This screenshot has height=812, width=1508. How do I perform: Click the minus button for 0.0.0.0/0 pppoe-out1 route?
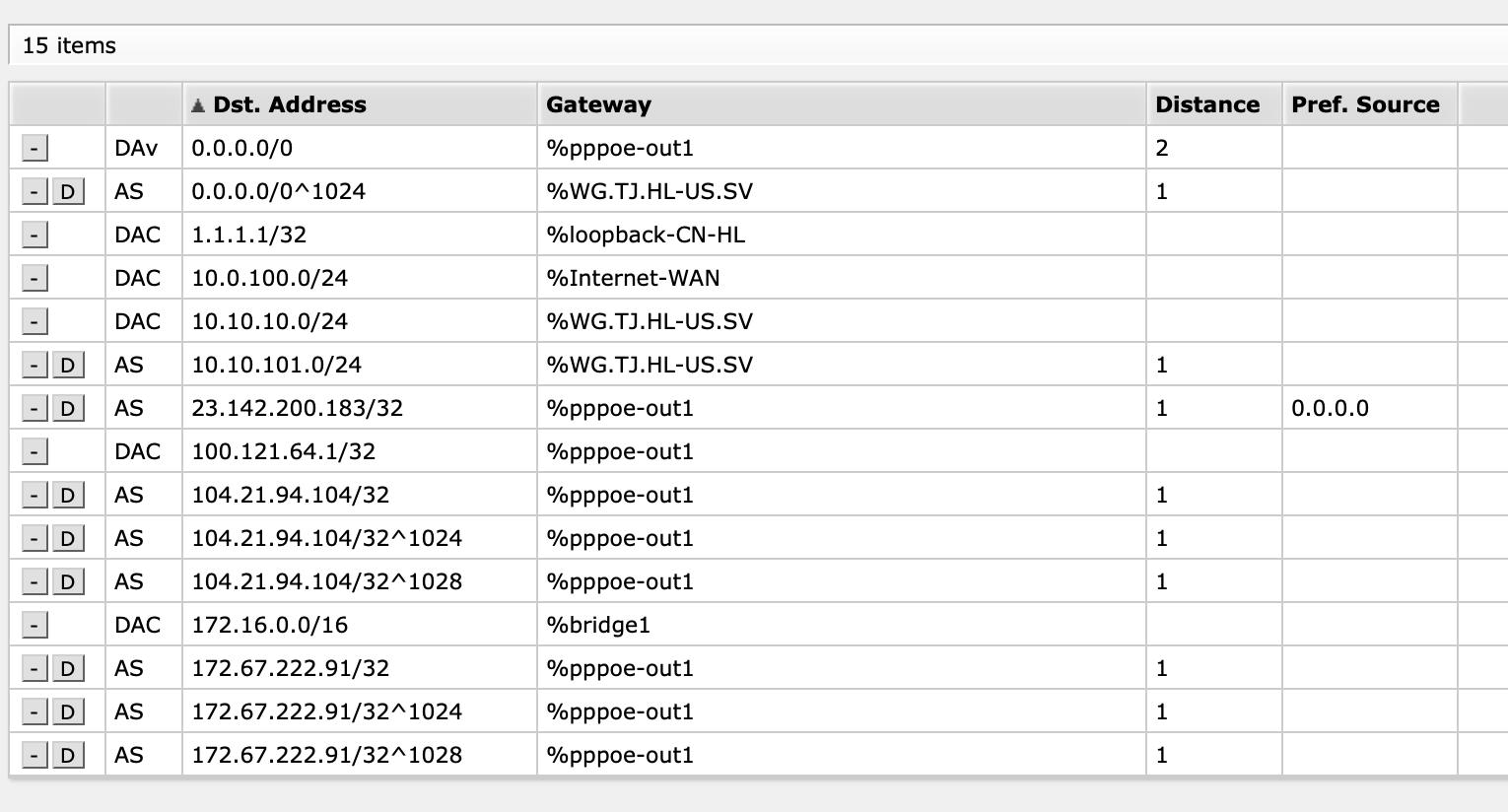pyautogui.click(x=34, y=148)
